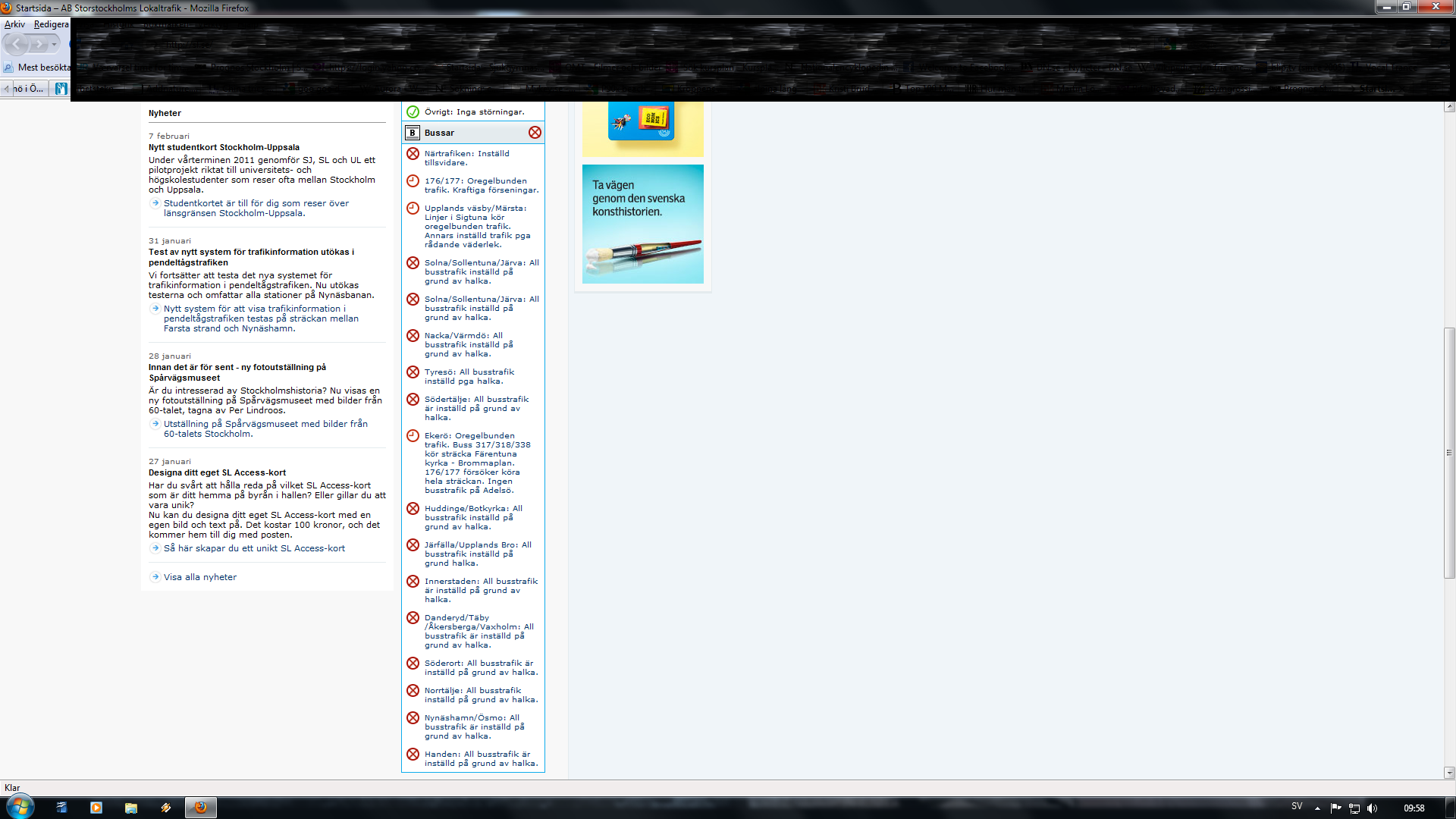1456x819 pixels.
Task: Open the Windows Start menu orb
Action: (19, 807)
